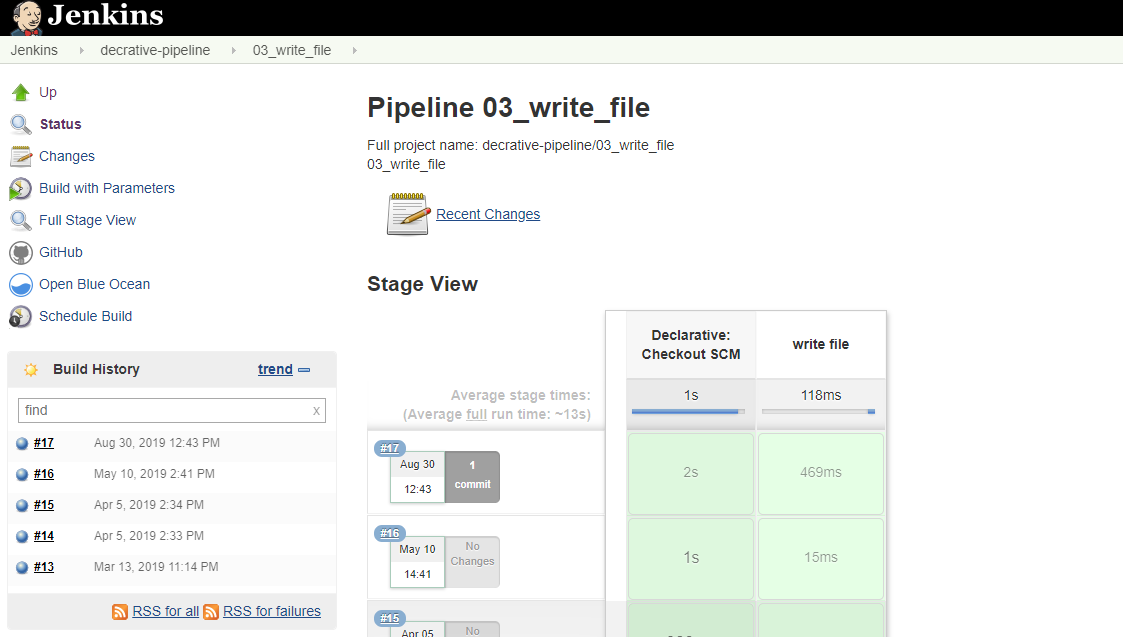The image size is (1123, 637).
Task: Open the Build History trend link
Action: [x=275, y=369]
